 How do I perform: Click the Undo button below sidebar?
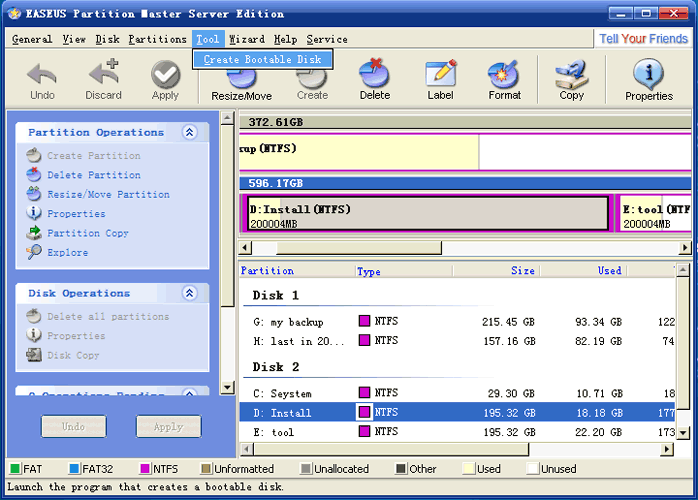[x=74, y=427]
